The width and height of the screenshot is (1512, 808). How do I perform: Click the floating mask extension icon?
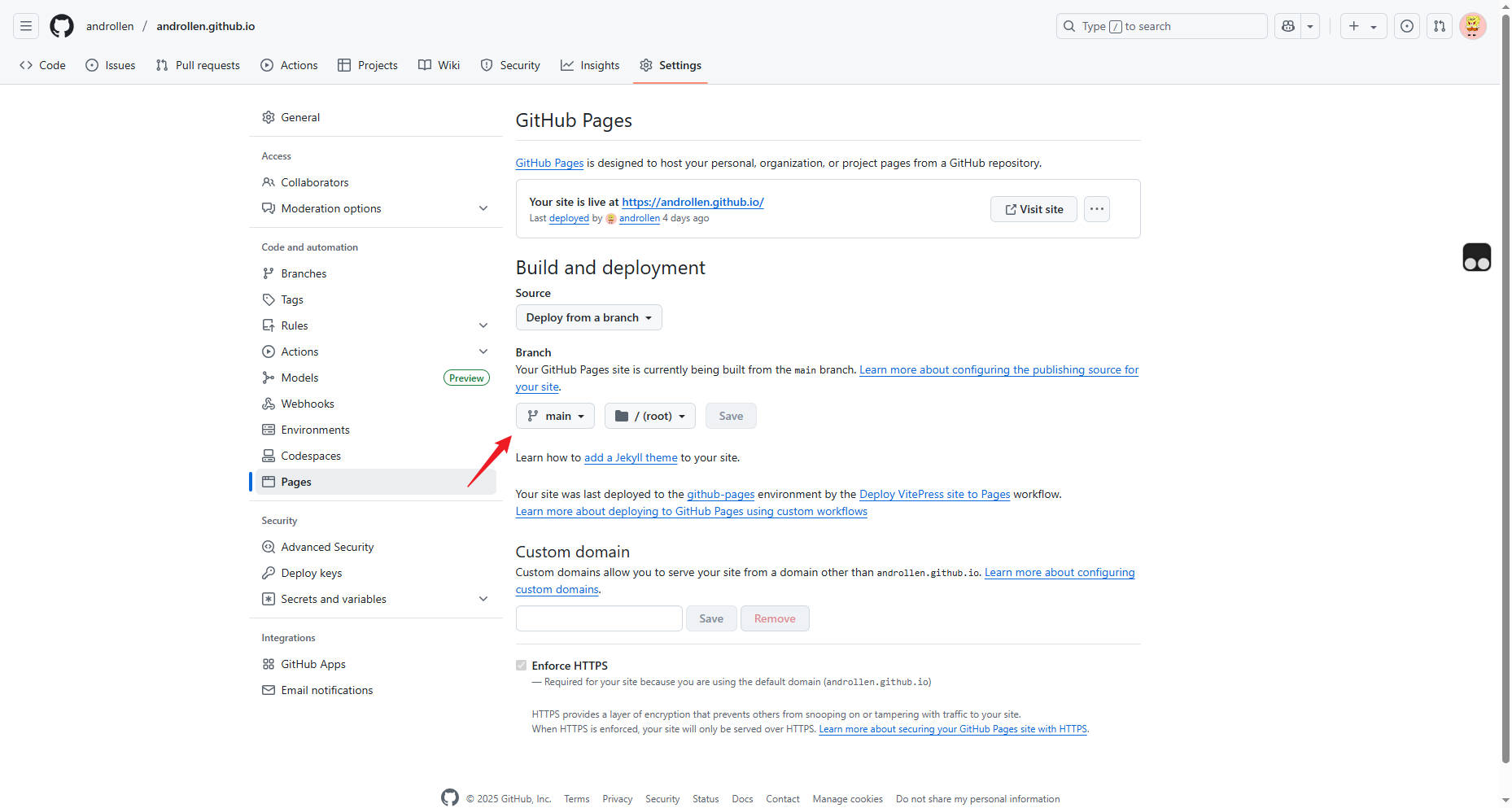coord(1477,257)
